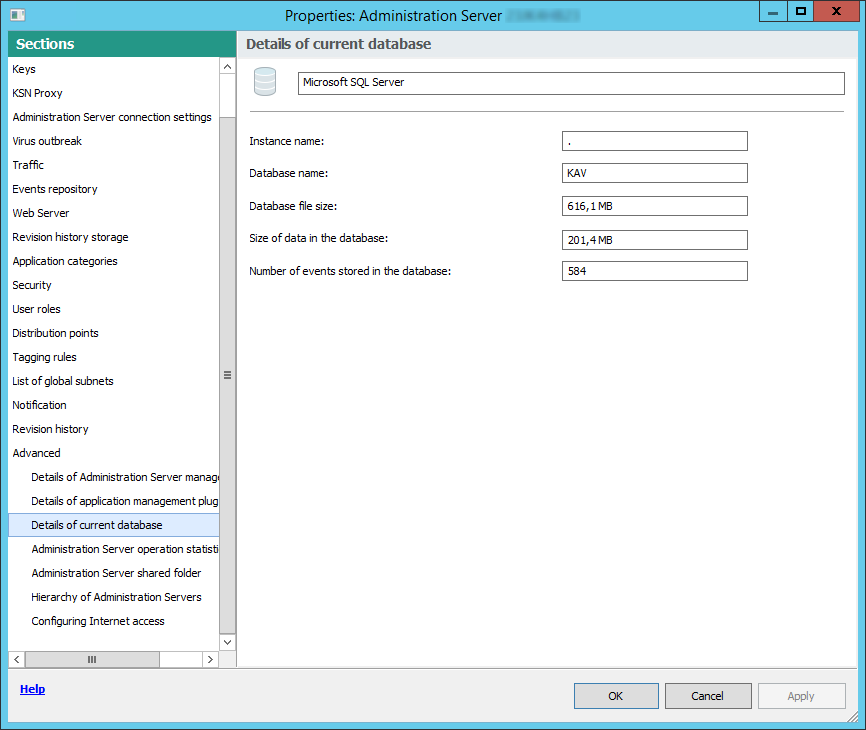The width and height of the screenshot is (866, 730).
Task: Select Hierarchy of Administration Servers
Action: tap(117, 596)
